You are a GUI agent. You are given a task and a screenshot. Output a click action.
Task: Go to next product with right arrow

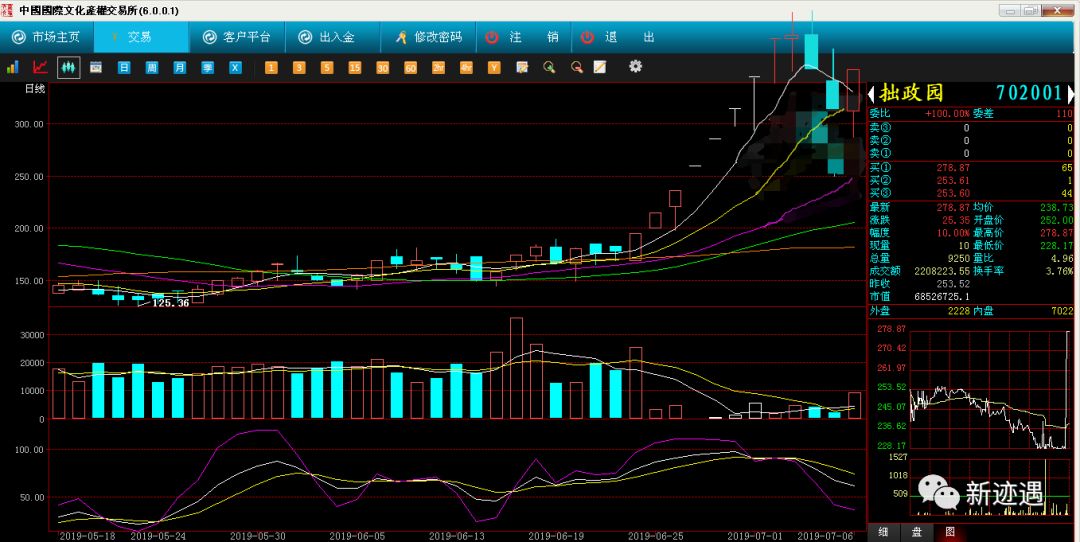pos(1070,94)
